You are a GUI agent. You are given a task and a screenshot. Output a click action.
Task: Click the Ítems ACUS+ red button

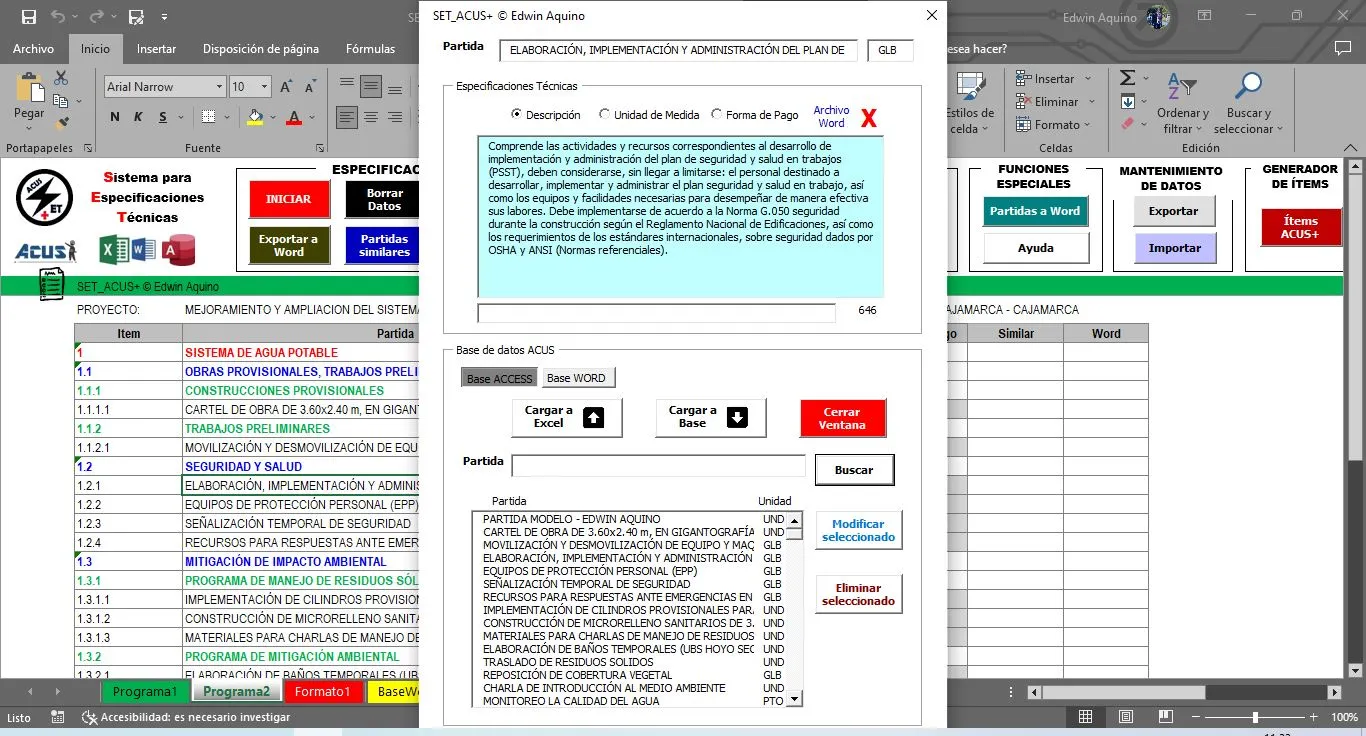1300,228
